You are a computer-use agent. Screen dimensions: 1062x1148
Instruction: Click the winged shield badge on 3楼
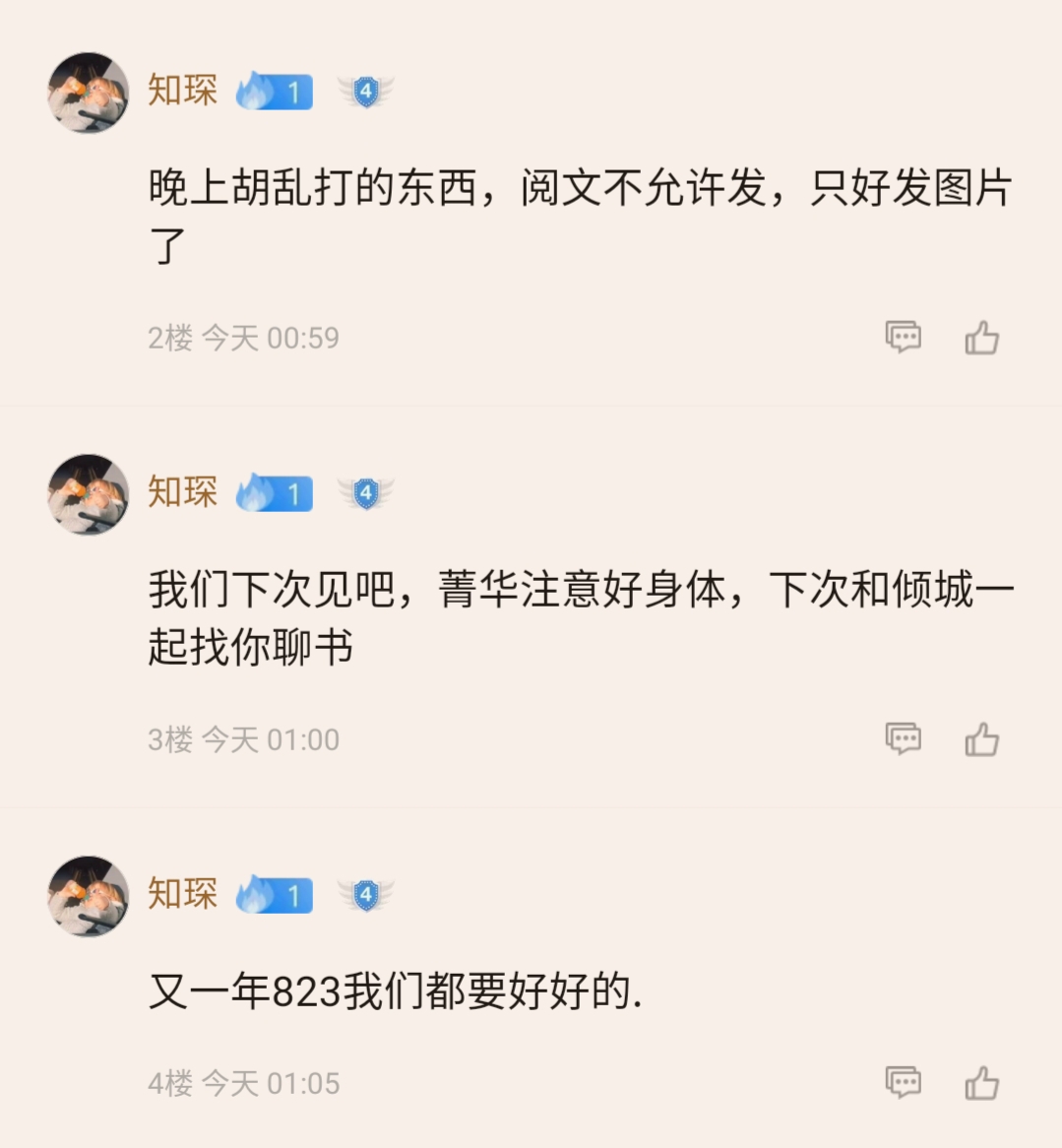point(366,493)
